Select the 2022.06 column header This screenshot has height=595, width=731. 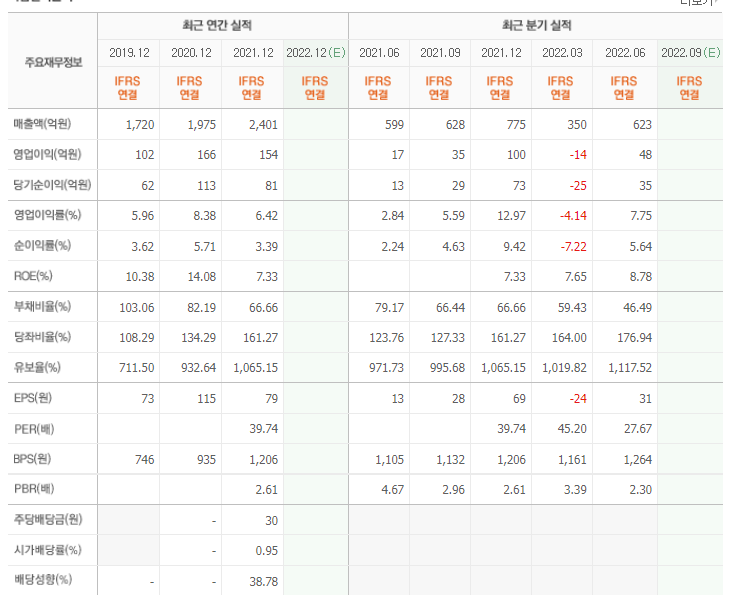[625, 53]
